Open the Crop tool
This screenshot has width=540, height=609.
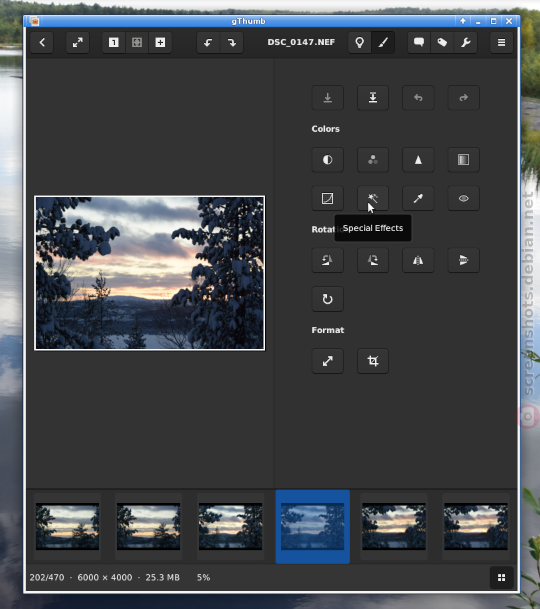pos(373,361)
